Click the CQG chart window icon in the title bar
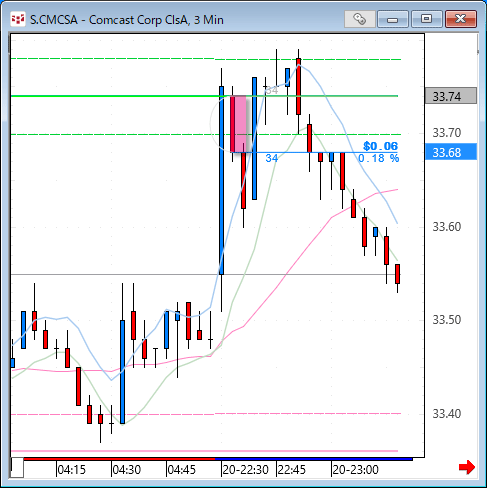The height and width of the screenshot is (488, 487). click(x=18, y=19)
